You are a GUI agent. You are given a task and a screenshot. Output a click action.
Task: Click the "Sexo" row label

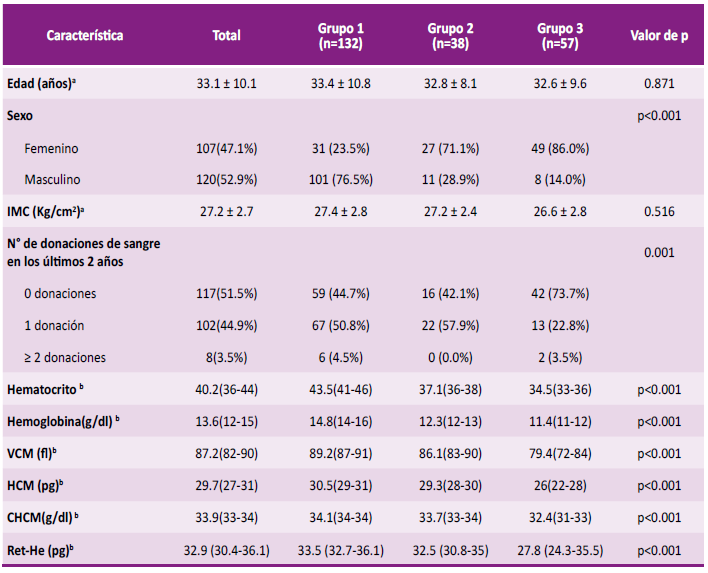20,116
